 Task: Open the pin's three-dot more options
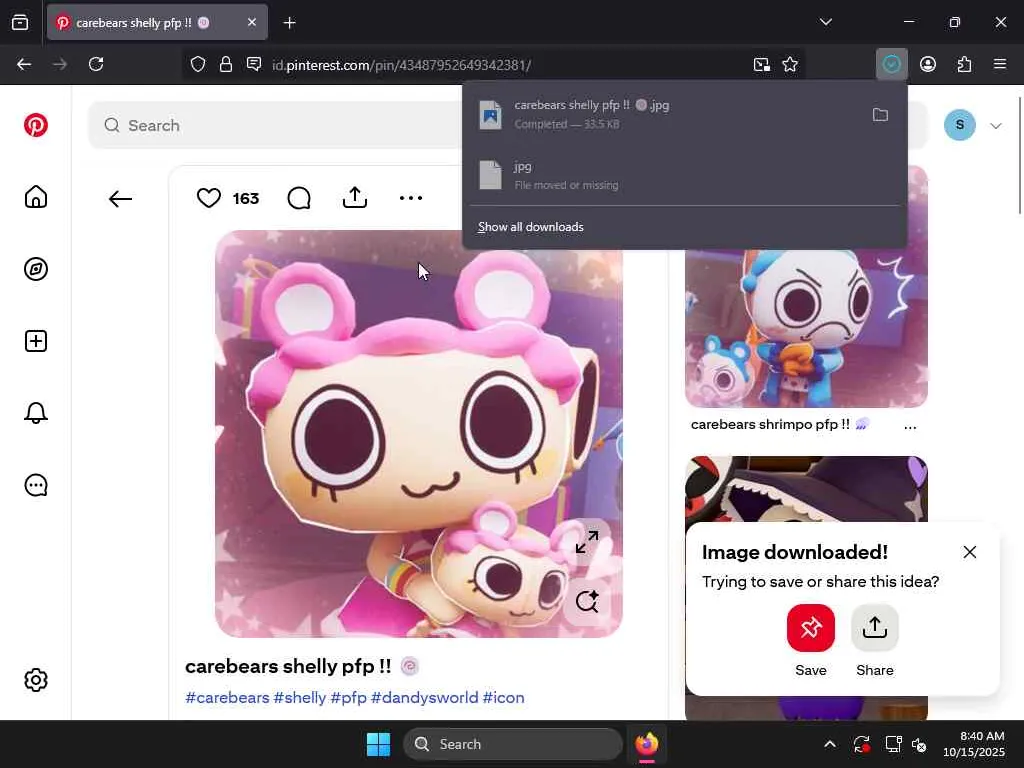tap(411, 198)
